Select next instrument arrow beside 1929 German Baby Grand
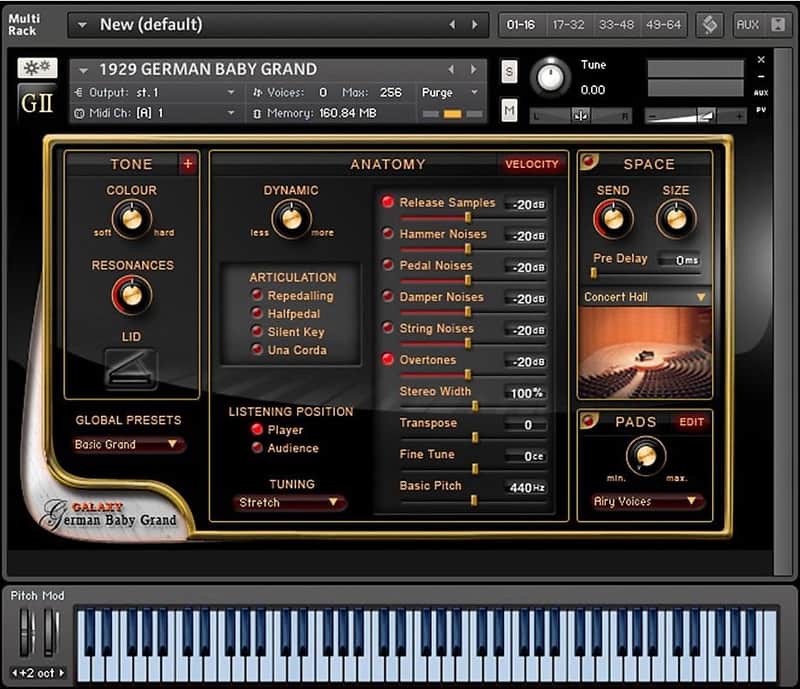 pyautogui.click(x=473, y=69)
